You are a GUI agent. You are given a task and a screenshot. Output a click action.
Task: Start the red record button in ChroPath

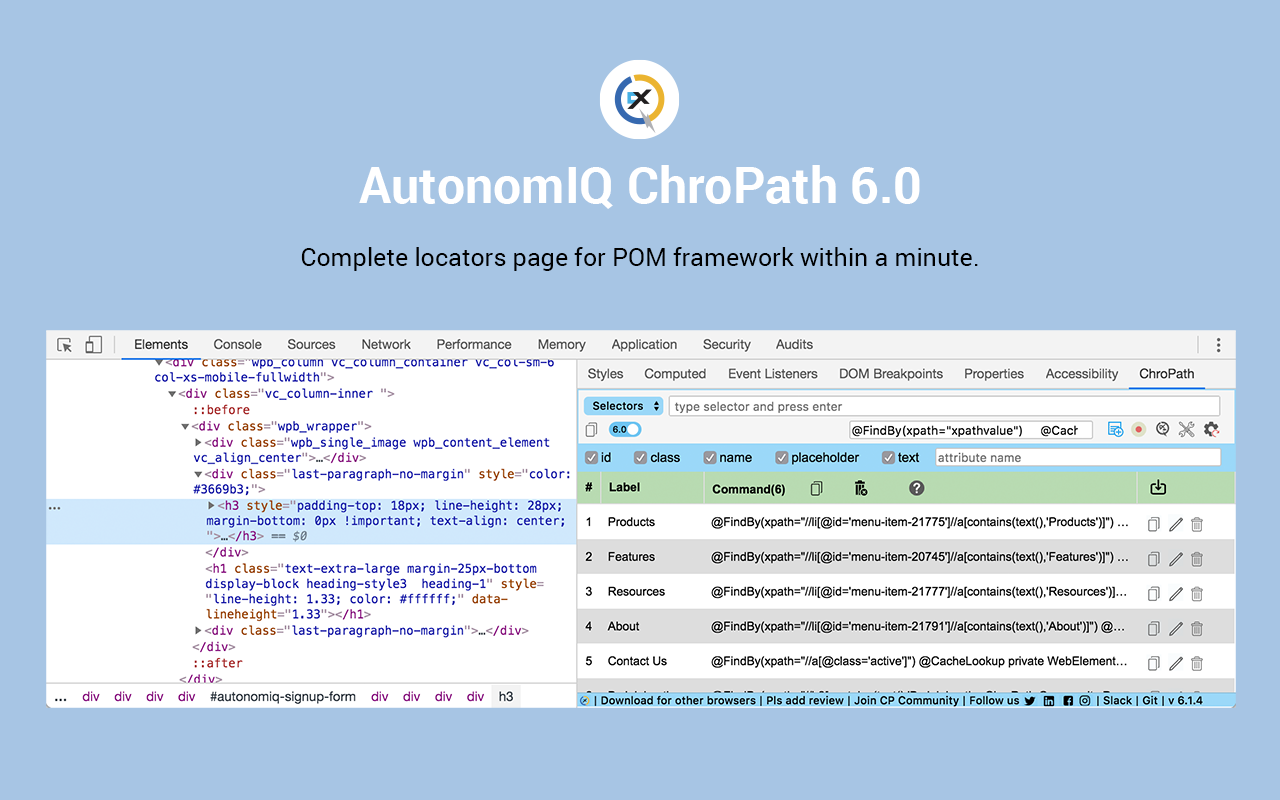point(1139,430)
